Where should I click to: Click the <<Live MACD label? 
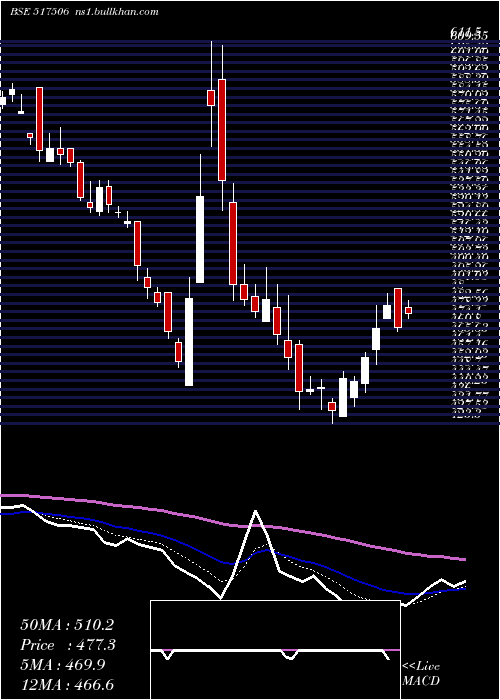click(x=421, y=673)
